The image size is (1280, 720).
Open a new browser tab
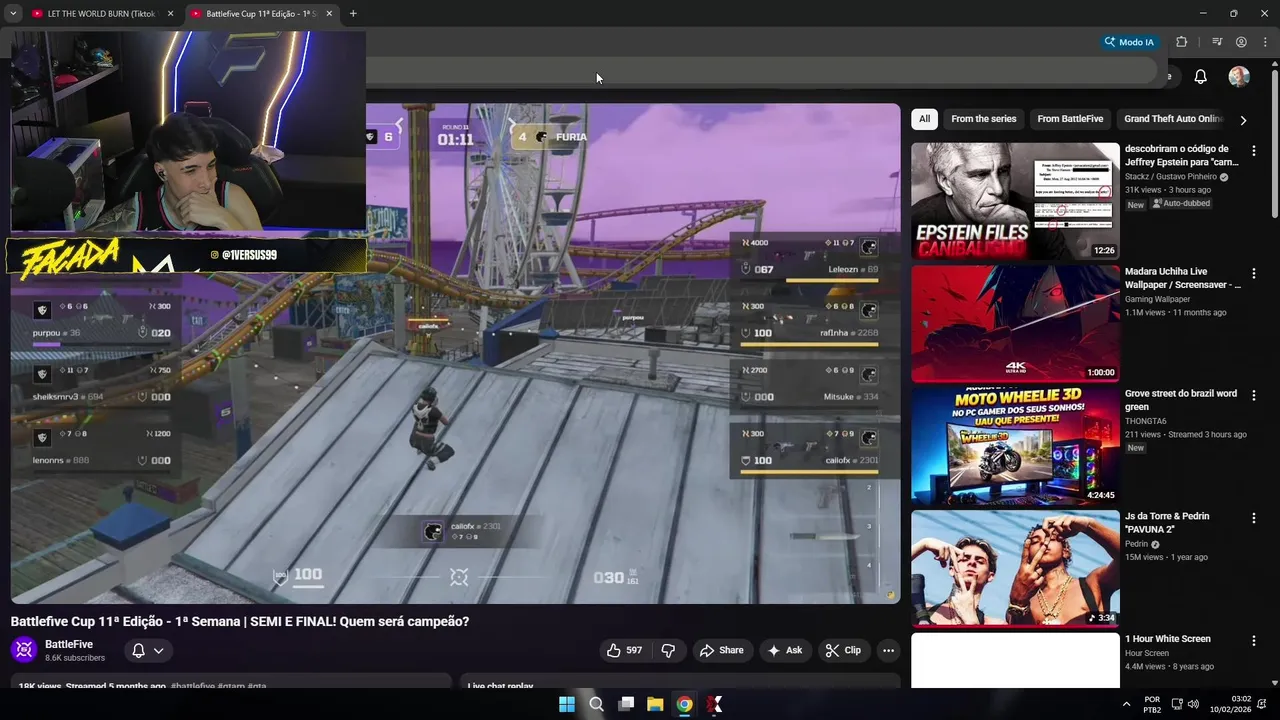tap(353, 14)
